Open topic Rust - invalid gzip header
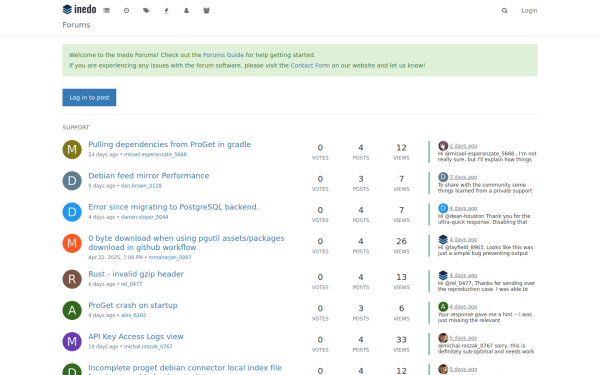Screen dimensions: 600x375 pos(136,274)
